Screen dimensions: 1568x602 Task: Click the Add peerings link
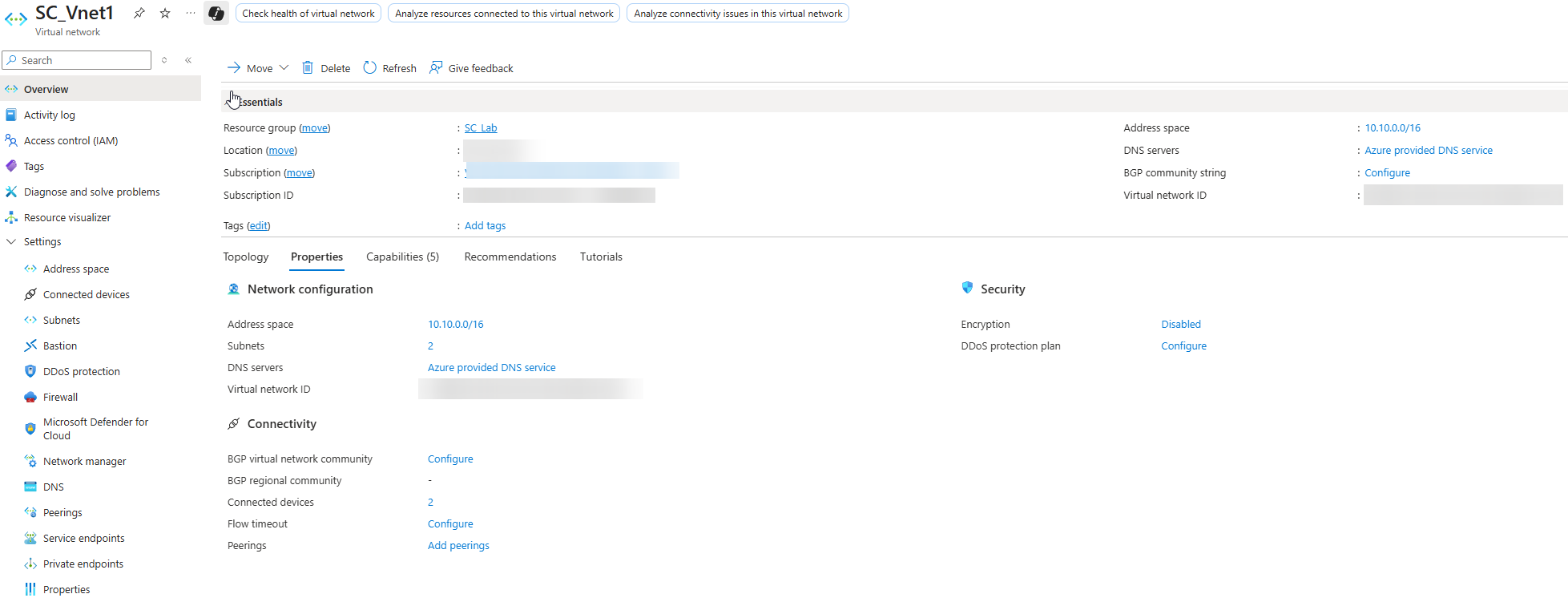tap(458, 545)
